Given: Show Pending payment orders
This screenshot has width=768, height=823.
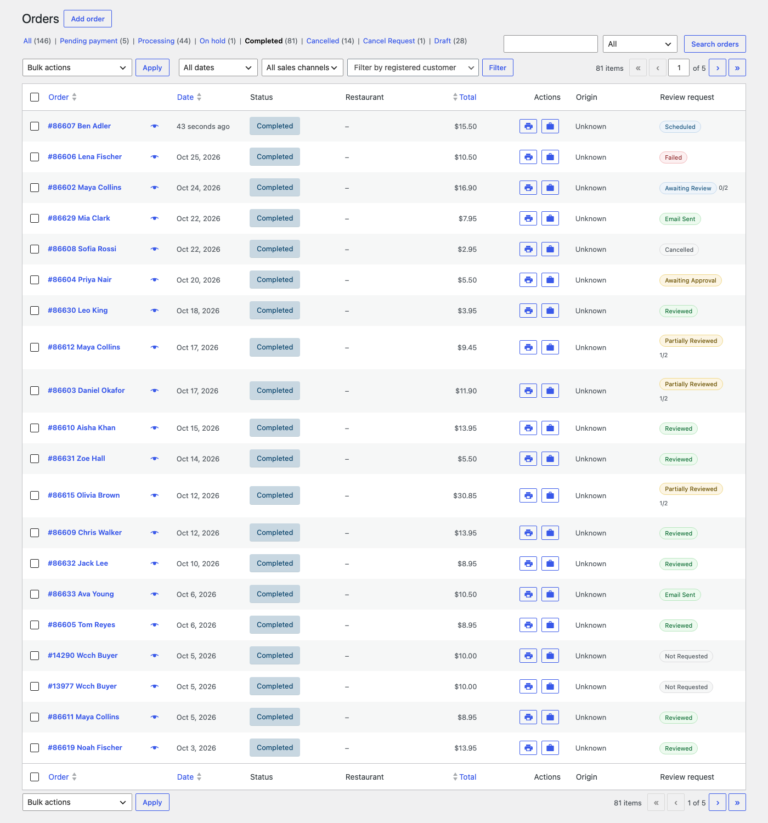Looking at the screenshot, I should click(88, 41).
